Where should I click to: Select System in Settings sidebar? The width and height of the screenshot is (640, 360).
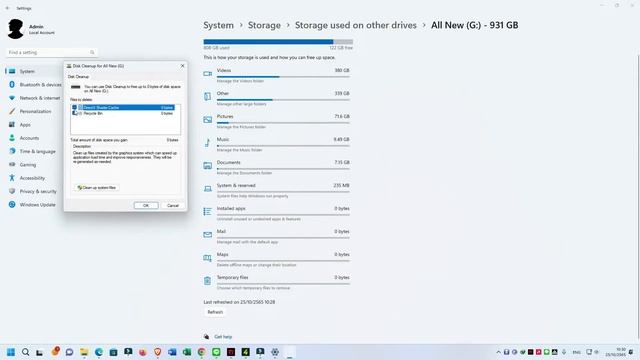pyautogui.click(x=33, y=71)
